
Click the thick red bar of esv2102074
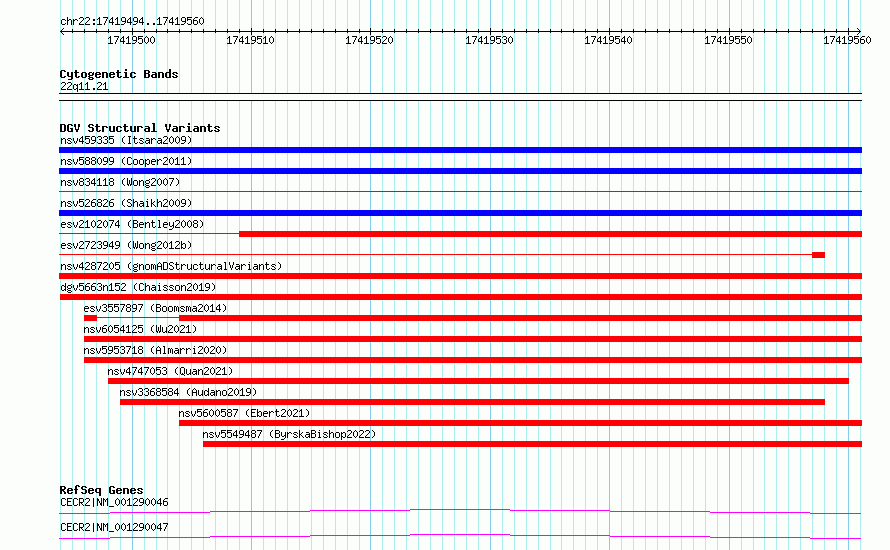coord(551,234)
